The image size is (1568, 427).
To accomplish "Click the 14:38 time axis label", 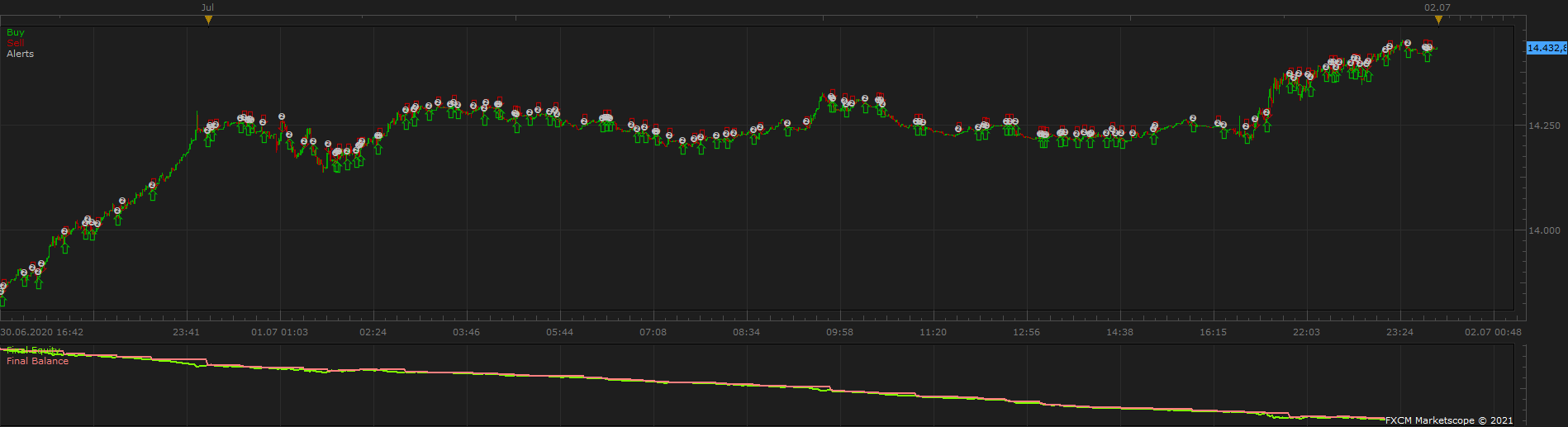I will (1119, 332).
